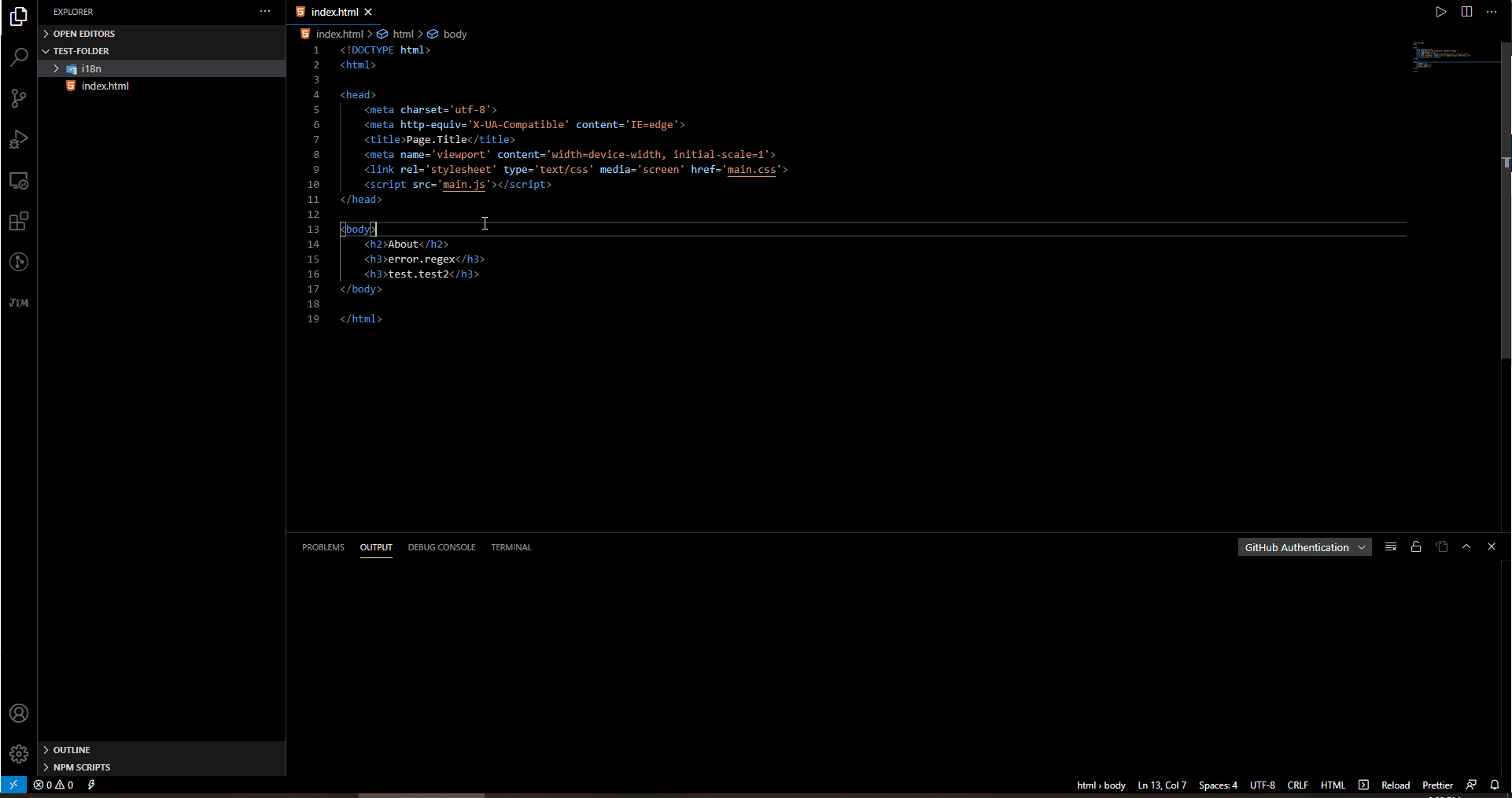
Task: Change language mode via HTML
Action: click(1333, 785)
